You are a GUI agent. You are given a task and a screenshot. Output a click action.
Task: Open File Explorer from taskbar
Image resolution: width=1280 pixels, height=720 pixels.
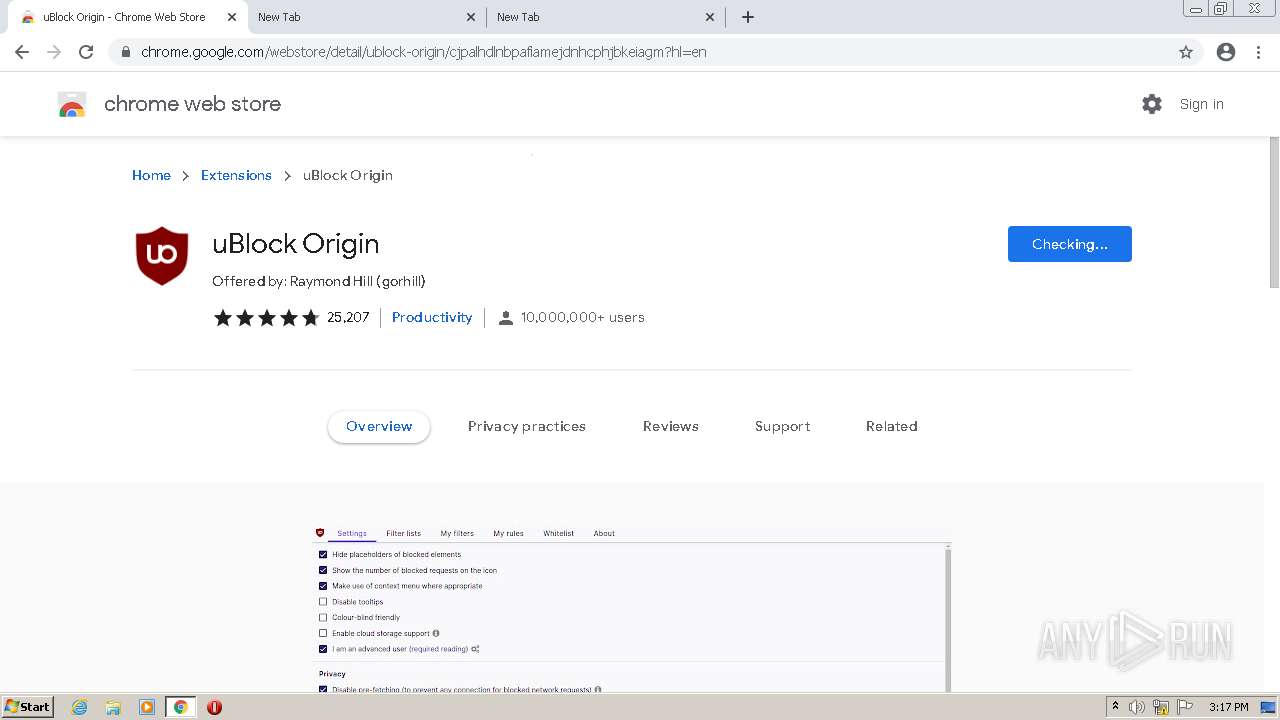point(113,707)
